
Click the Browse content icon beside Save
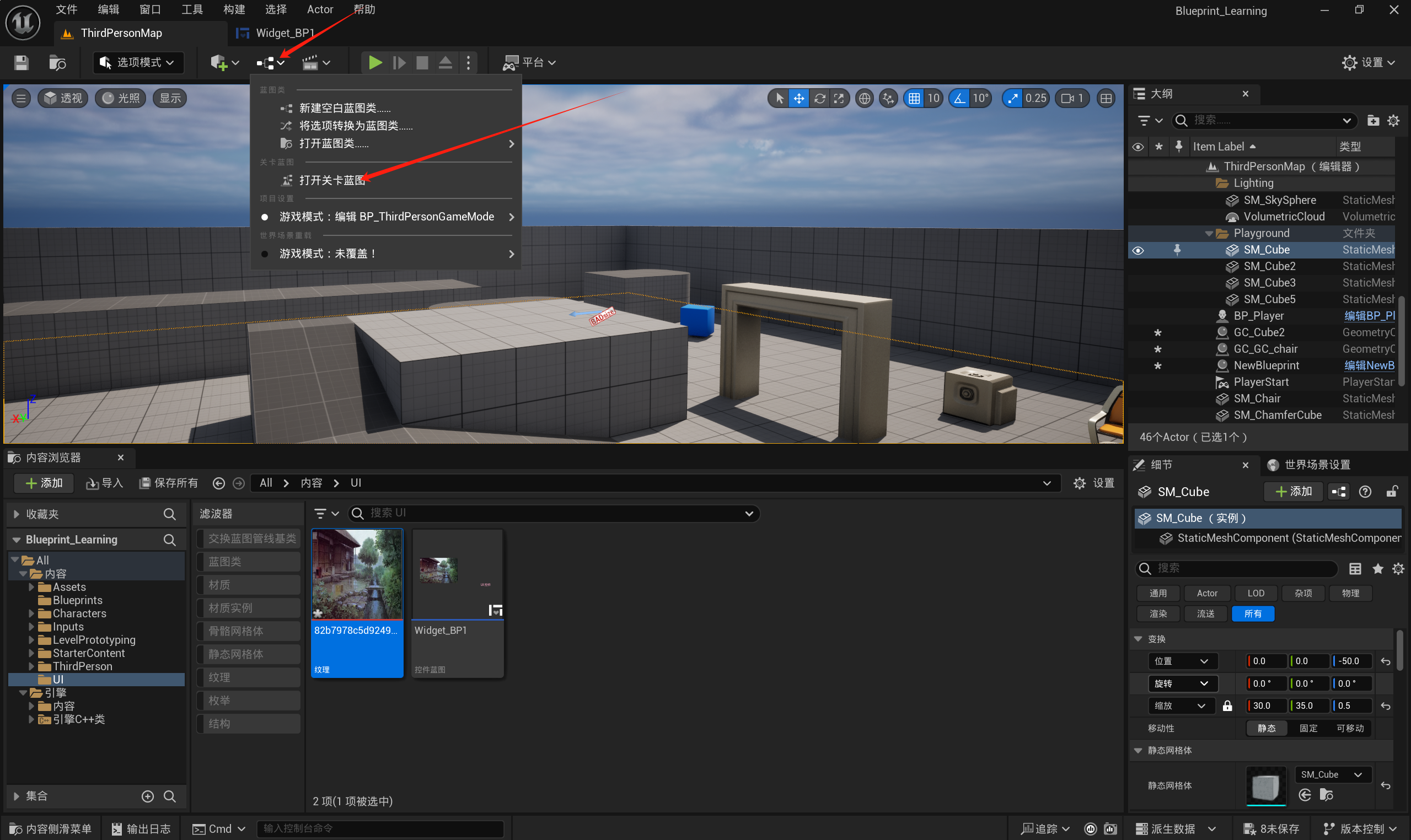57,63
